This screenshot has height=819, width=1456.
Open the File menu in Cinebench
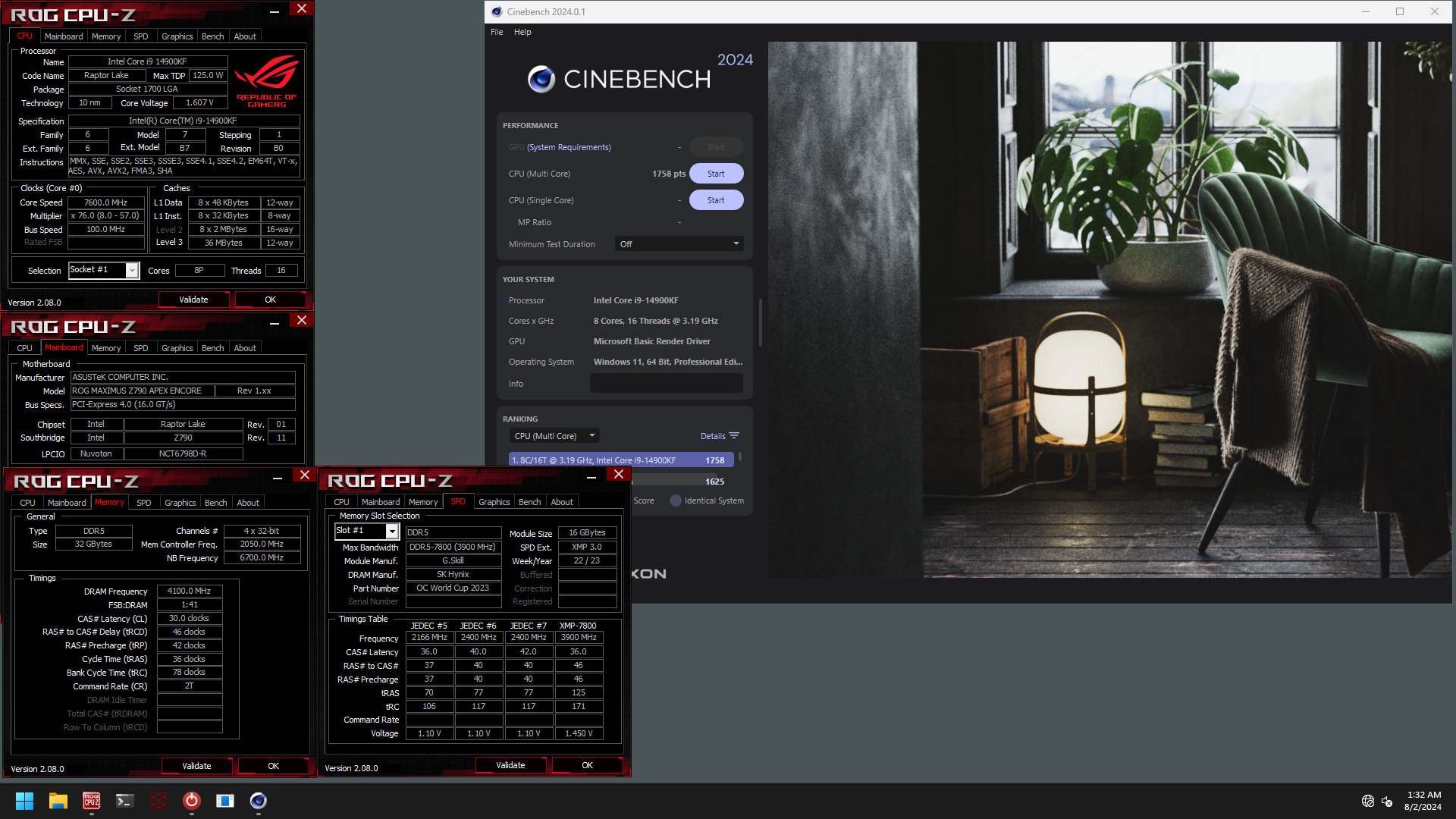click(497, 32)
